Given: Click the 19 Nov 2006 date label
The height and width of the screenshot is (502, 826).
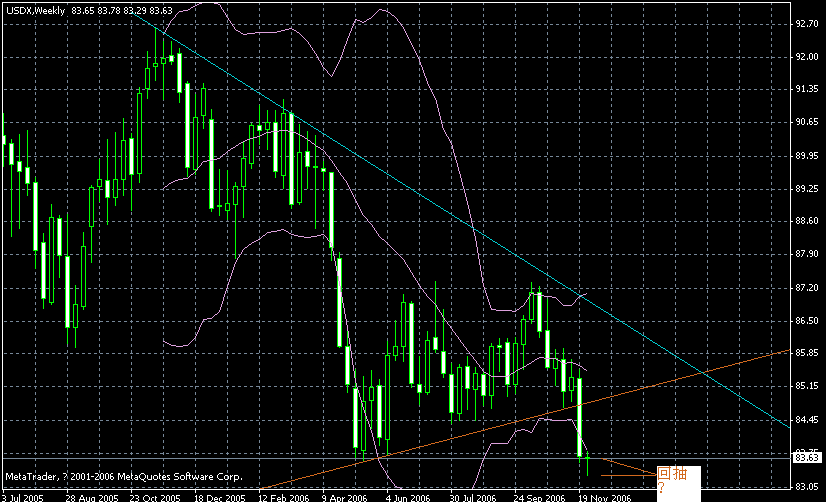Looking at the screenshot, I should point(604,498).
